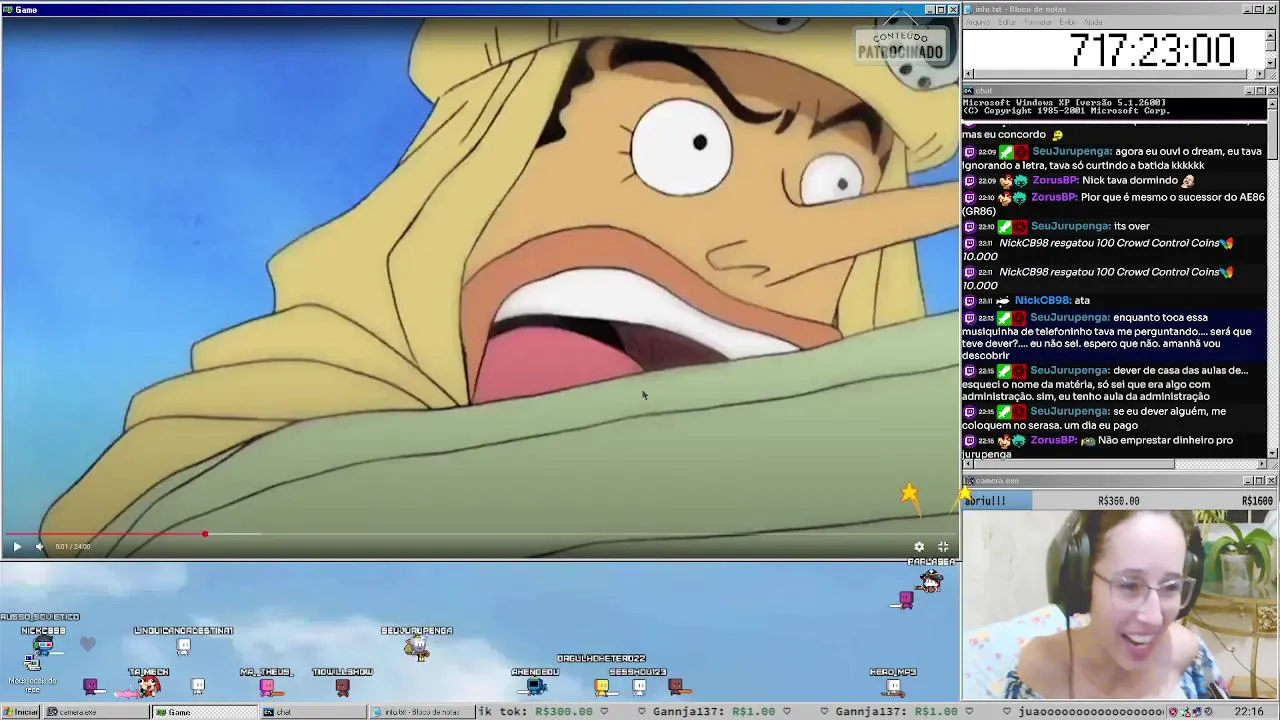Click the heart icon beside NICKCB98 avatar
This screenshot has height=720, width=1280.
tap(87, 644)
